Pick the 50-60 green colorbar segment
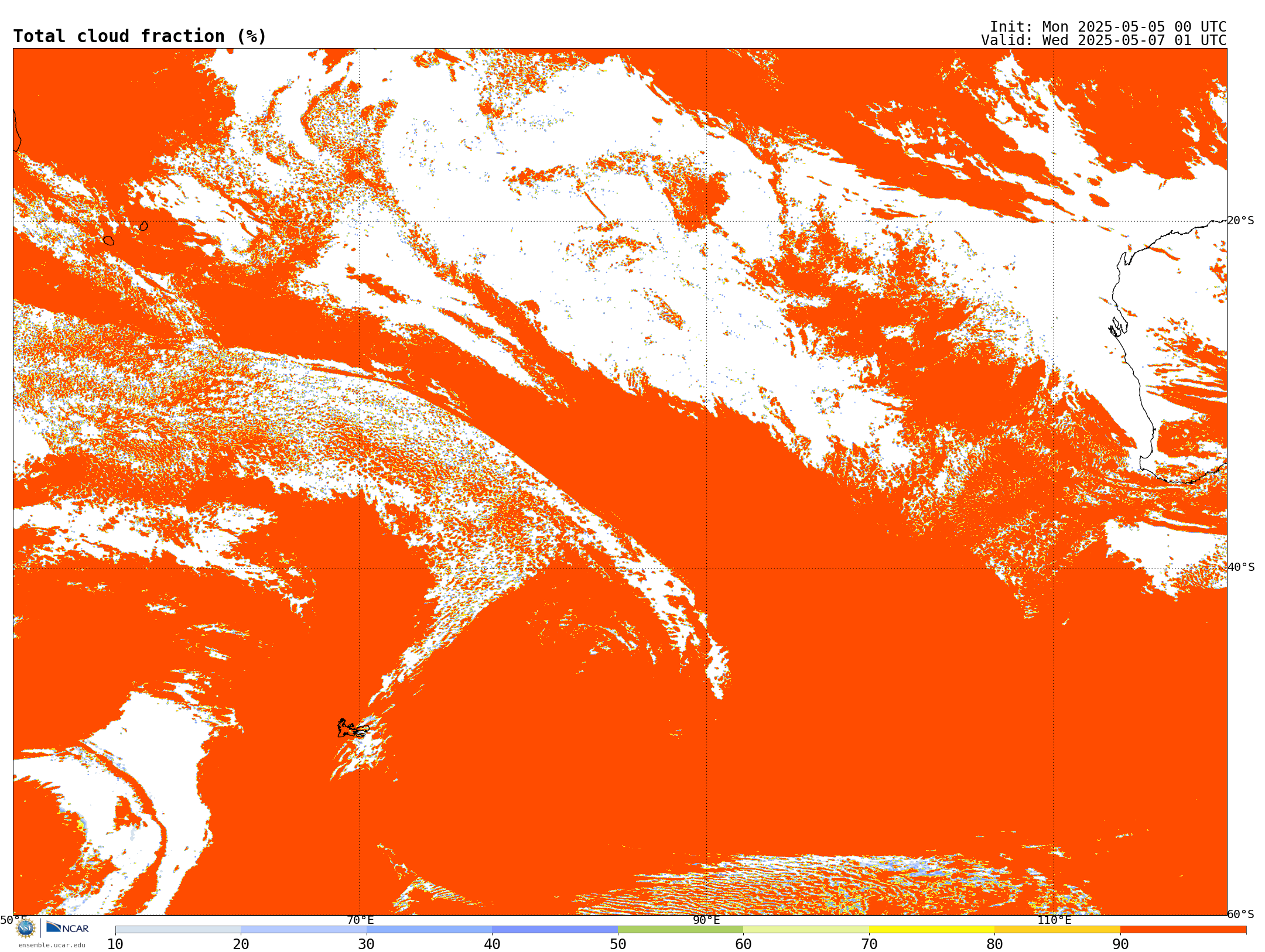 tap(681, 930)
